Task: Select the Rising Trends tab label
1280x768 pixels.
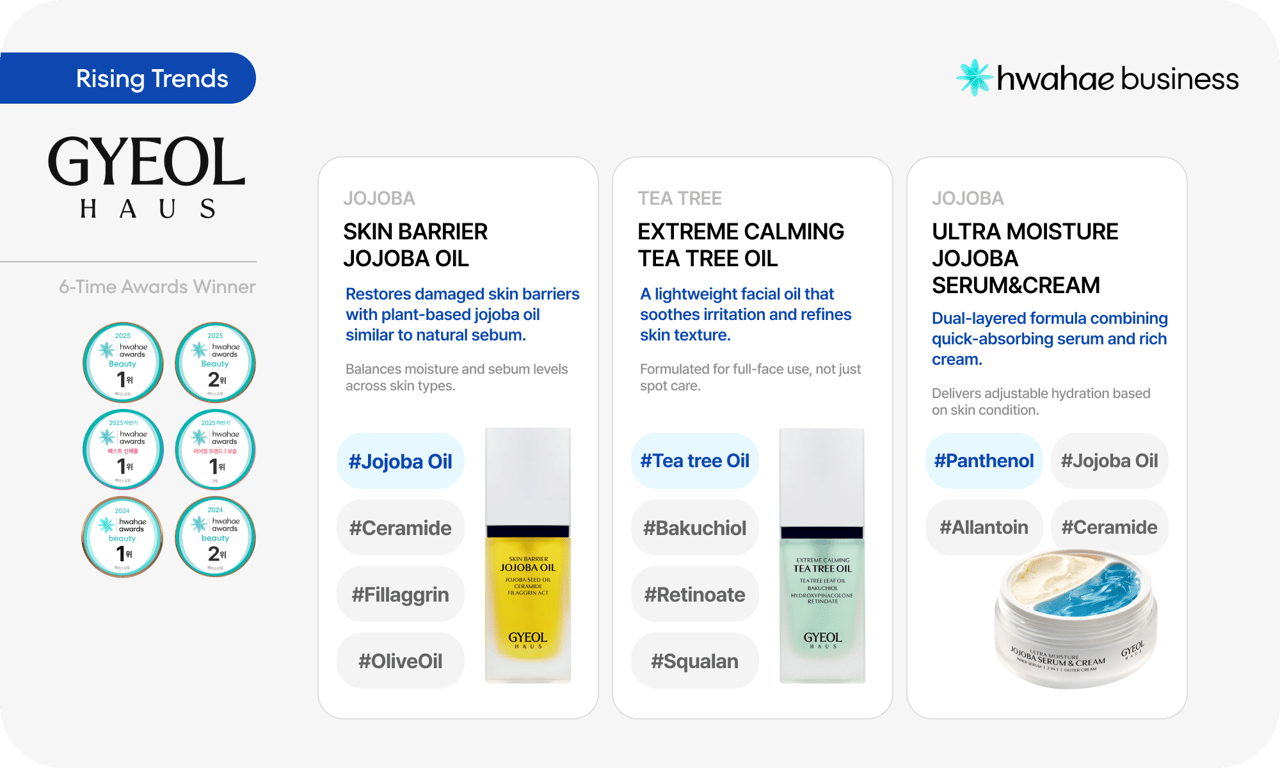Action: 152,78
